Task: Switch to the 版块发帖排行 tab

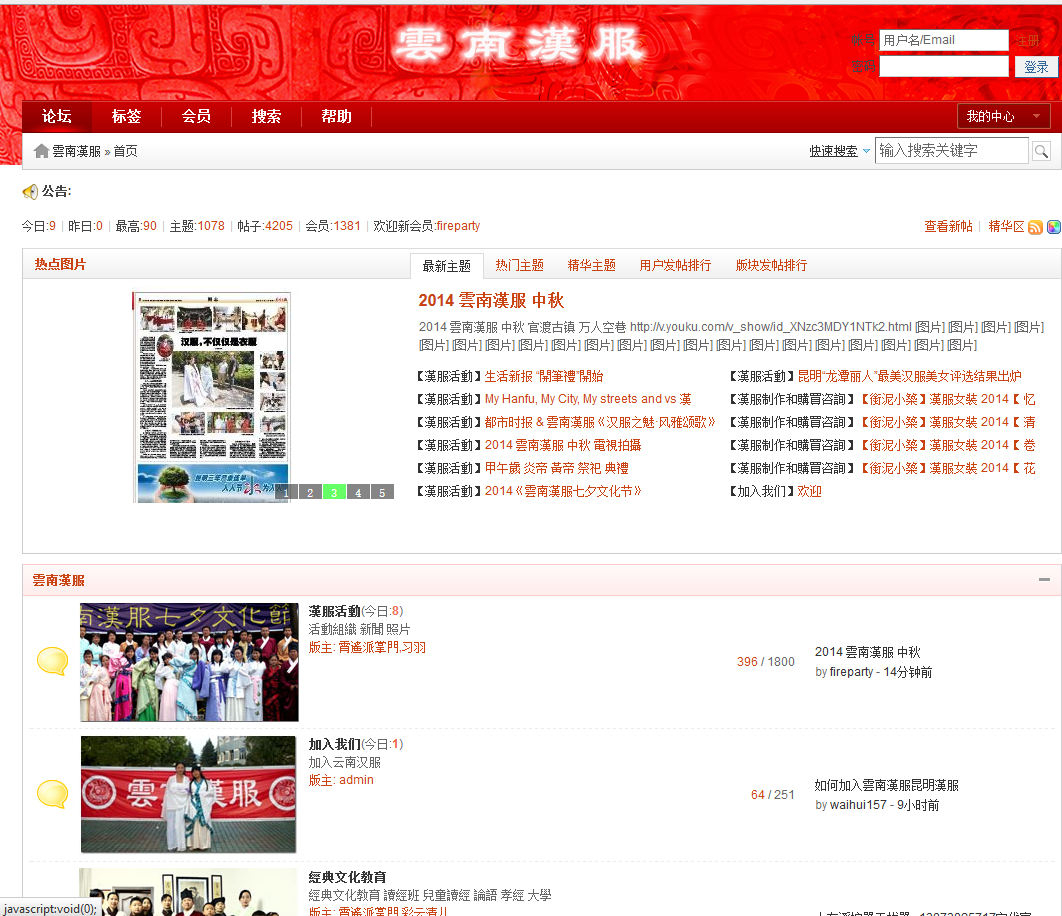Action: point(771,266)
